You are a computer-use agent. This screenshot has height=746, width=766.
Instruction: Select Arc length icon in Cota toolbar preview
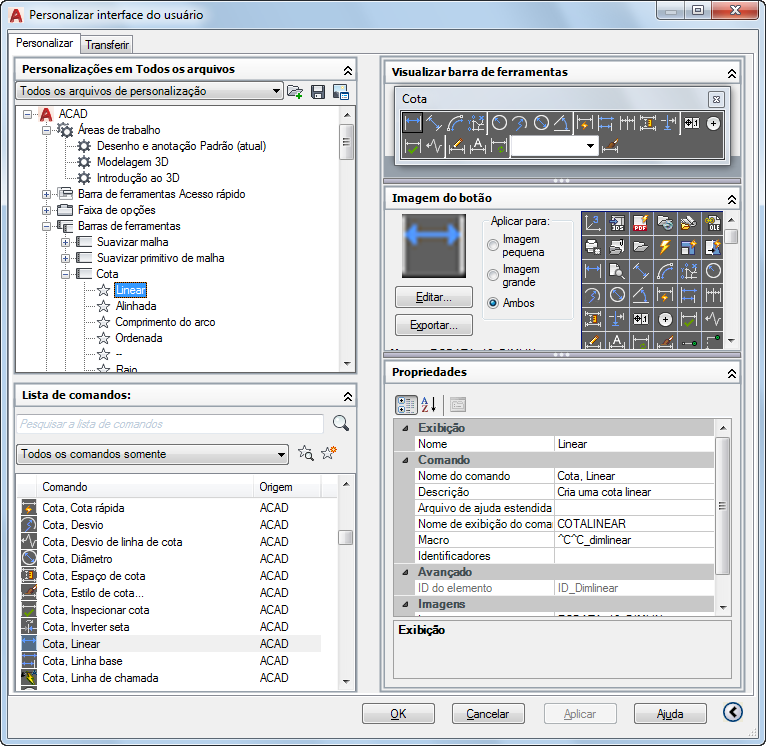(x=455, y=123)
